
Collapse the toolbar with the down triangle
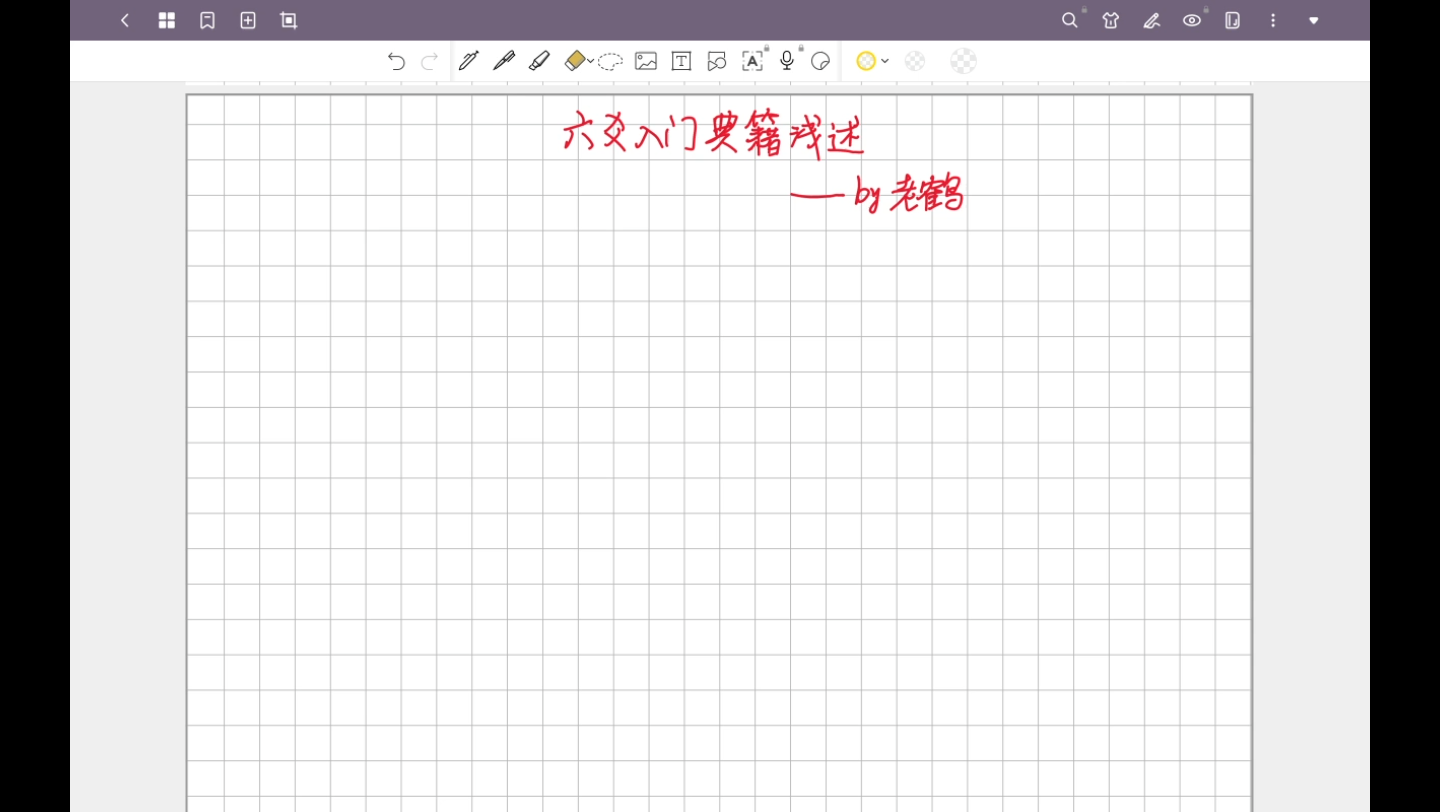(1314, 20)
